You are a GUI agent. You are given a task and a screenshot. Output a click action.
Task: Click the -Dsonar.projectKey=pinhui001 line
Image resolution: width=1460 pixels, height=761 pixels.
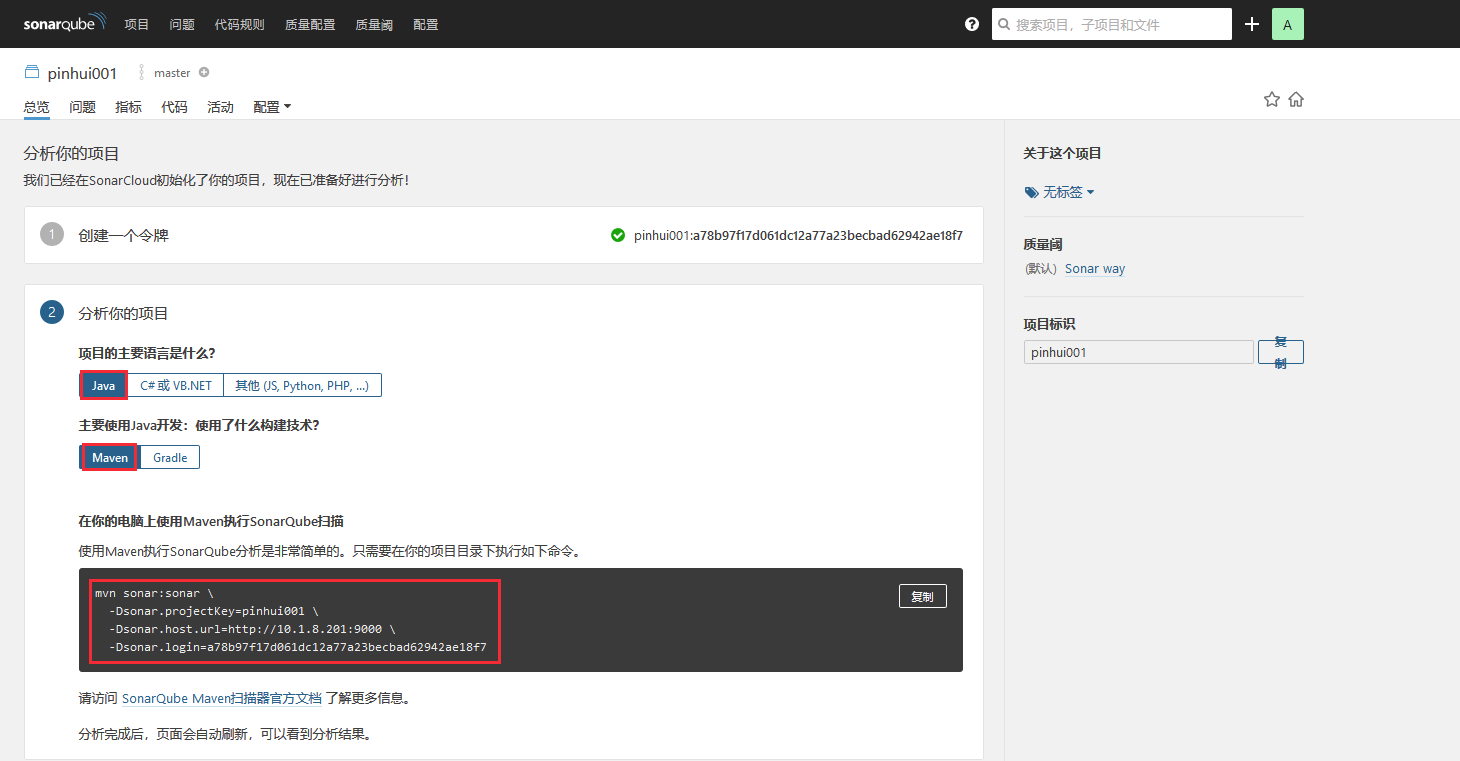[x=214, y=611]
